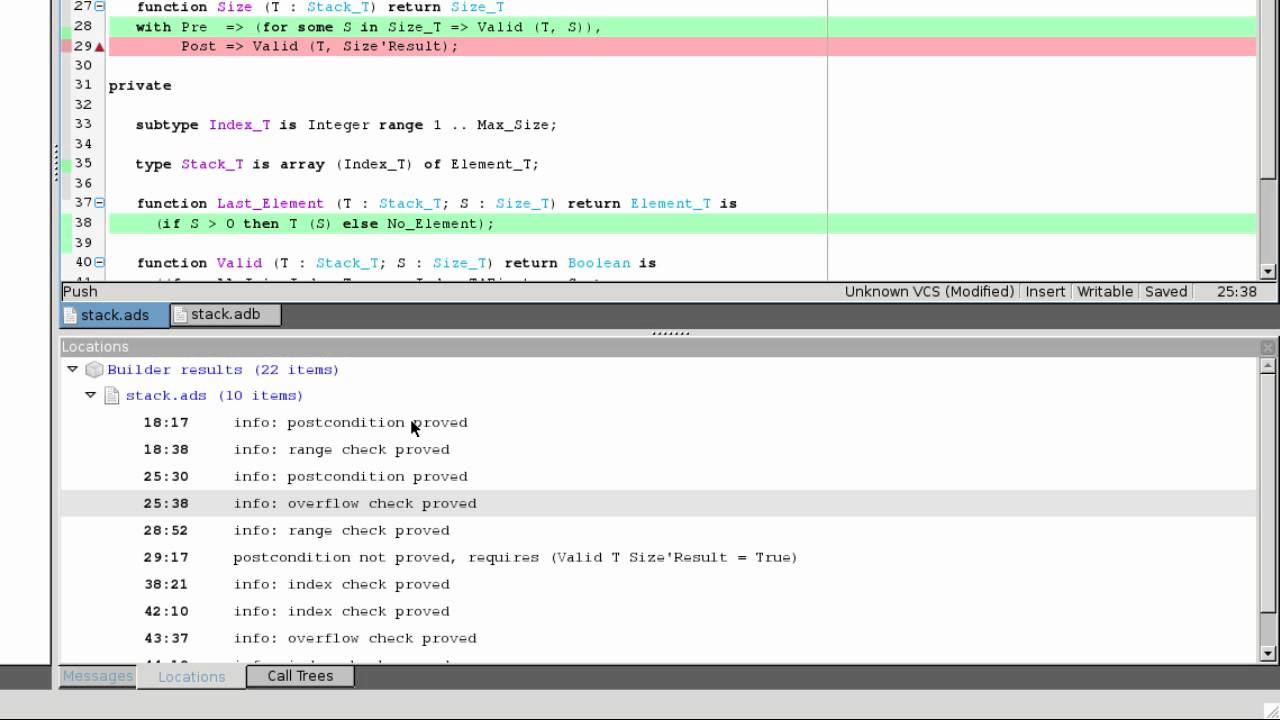Screen dimensions: 1280x720
Task: Click Last_Element function name on line 37
Action: click(x=270, y=203)
